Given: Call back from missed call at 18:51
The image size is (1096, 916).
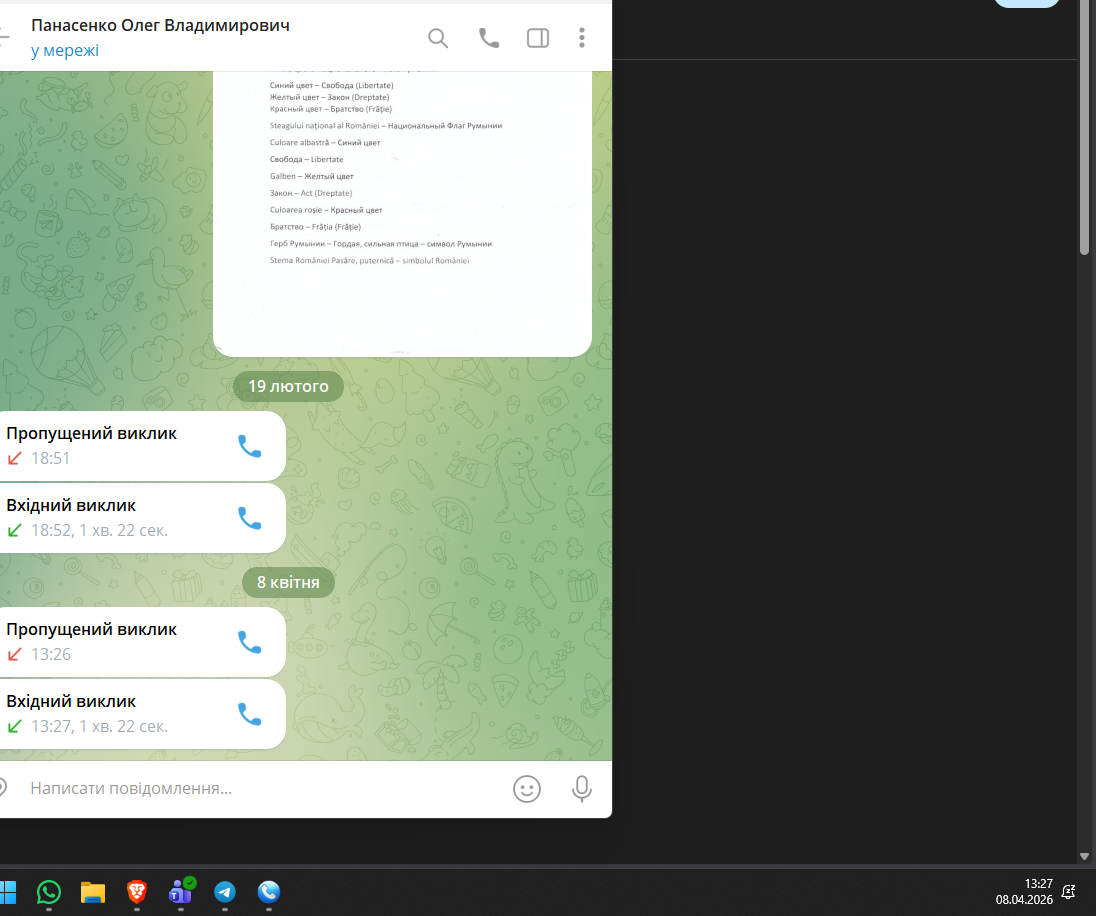Looking at the screenshot, I should tap(250, 446).
